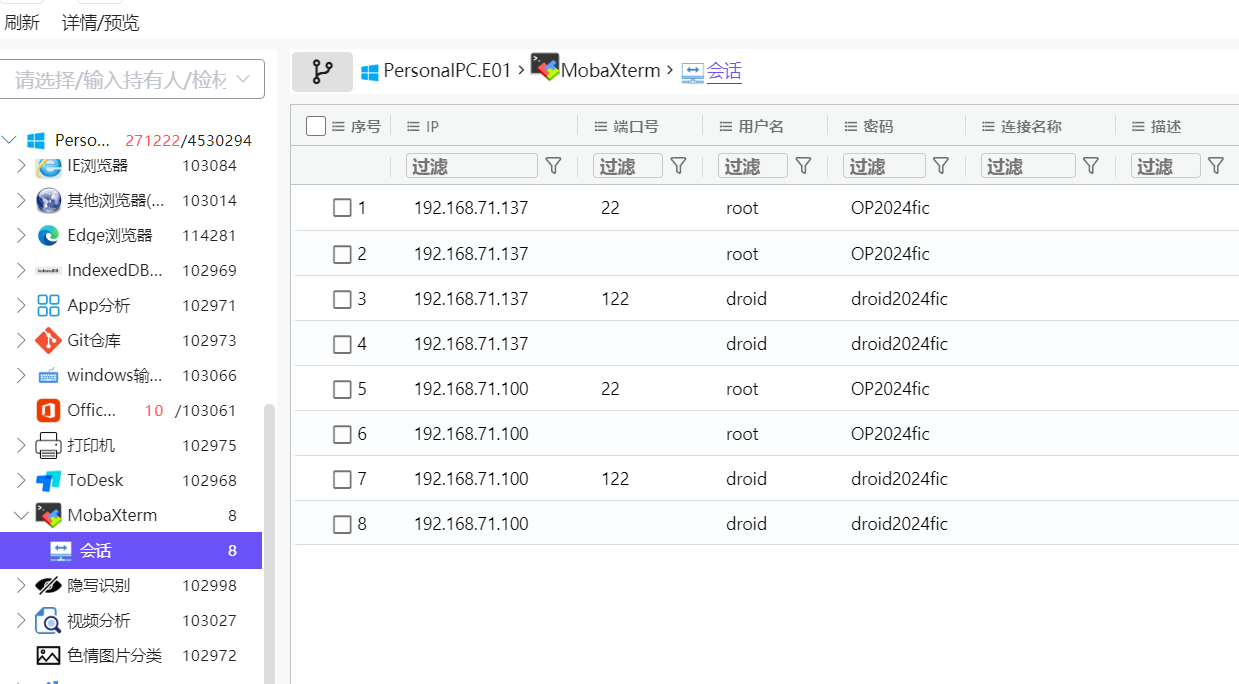Click the 隐写识别 eye icon entry
This screenshot has height=684, width=1239.
click(48, 586)
